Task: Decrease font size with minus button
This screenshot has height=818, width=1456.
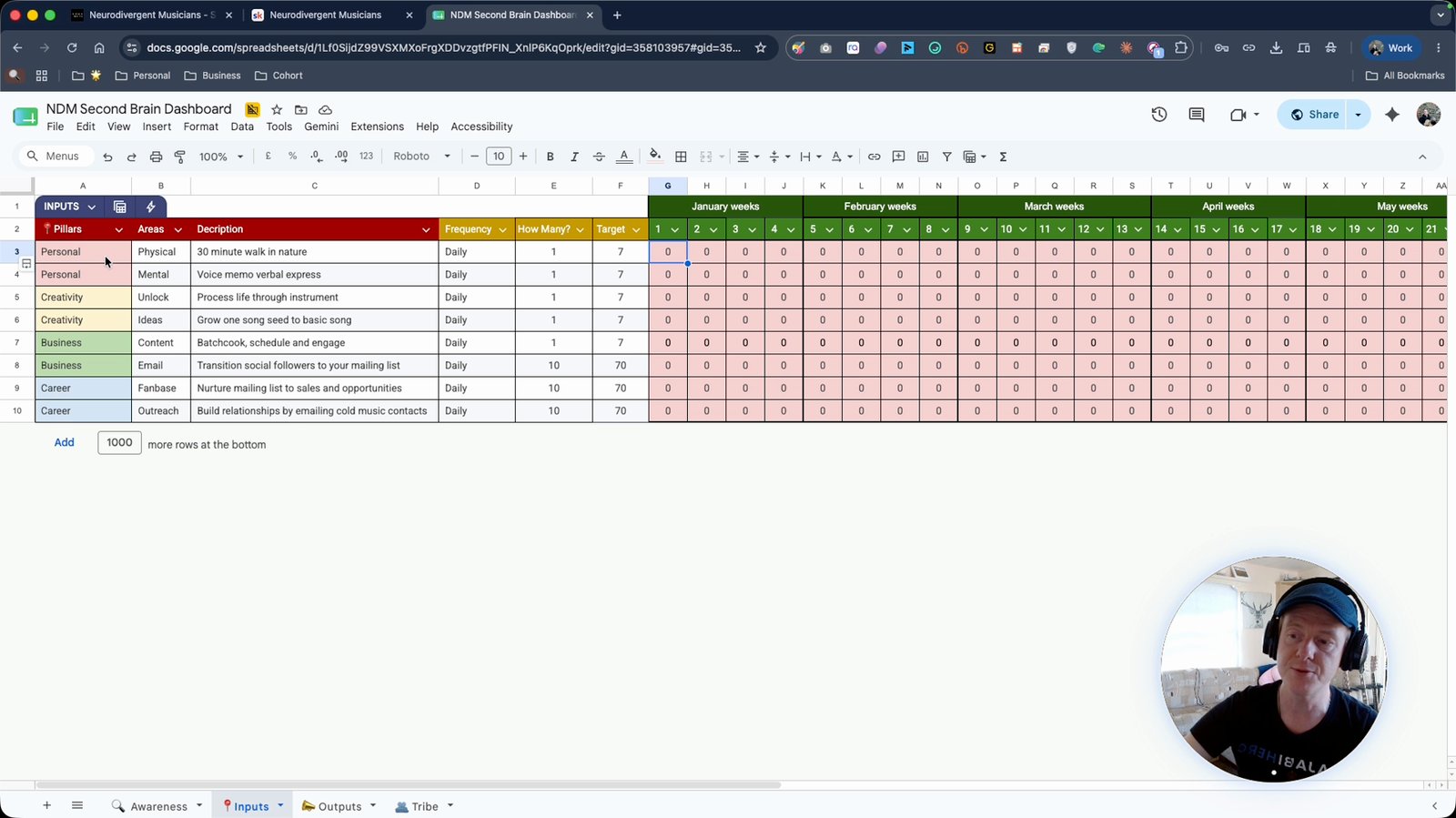Action: 474,157
